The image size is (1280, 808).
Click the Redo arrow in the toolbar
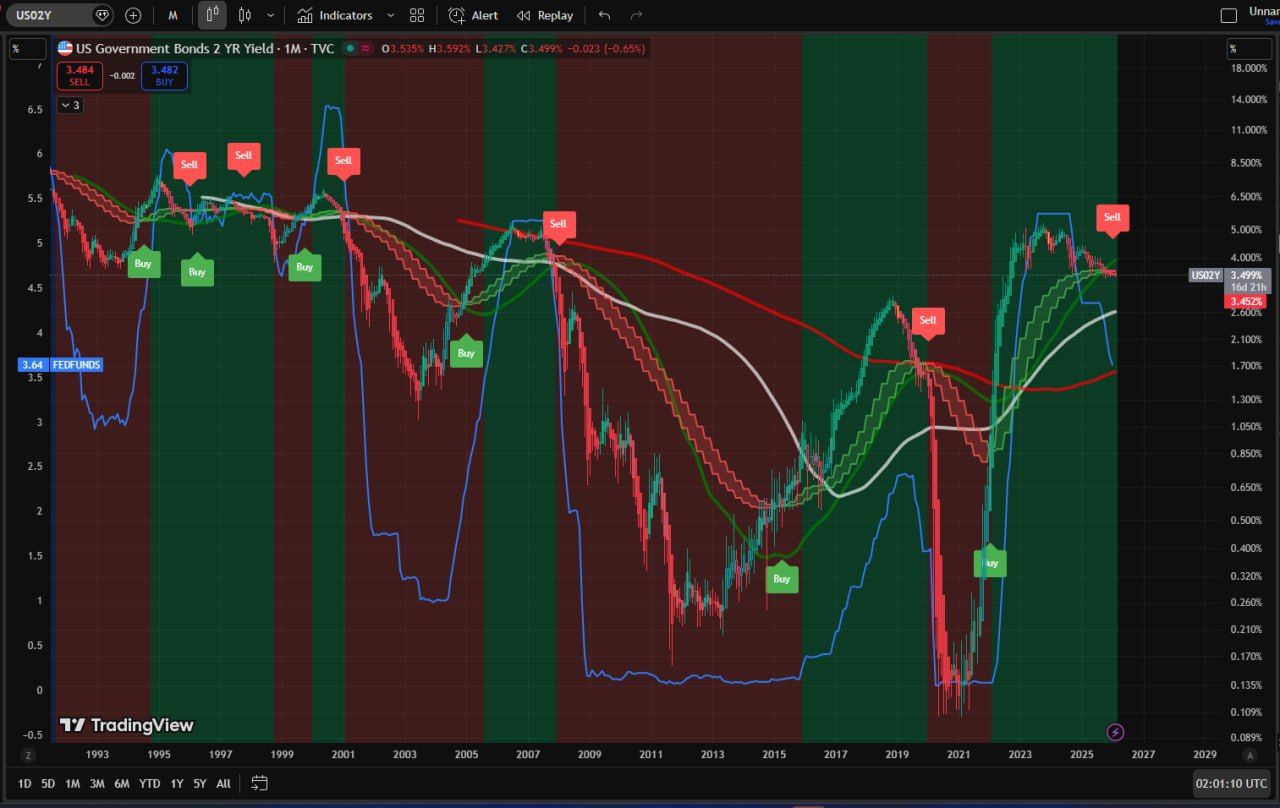tap(637, 15)
